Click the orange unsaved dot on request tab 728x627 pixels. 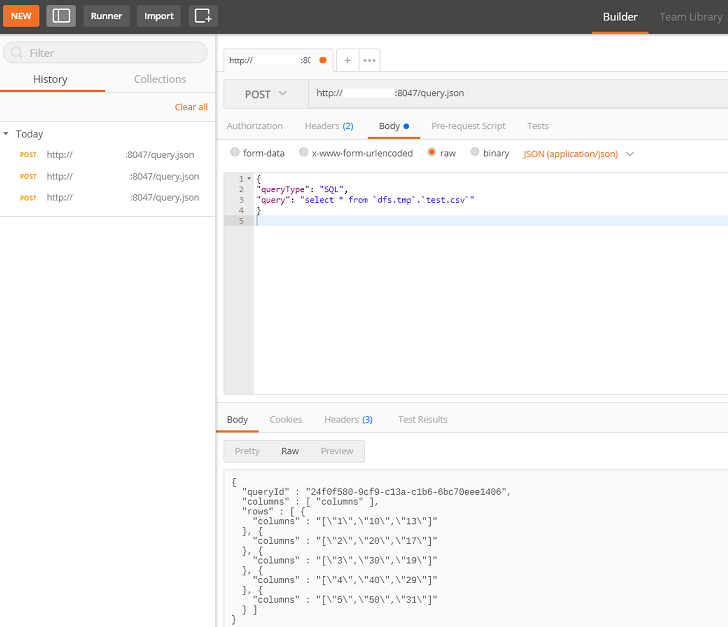pyautogui.click(x=322, y=60)
